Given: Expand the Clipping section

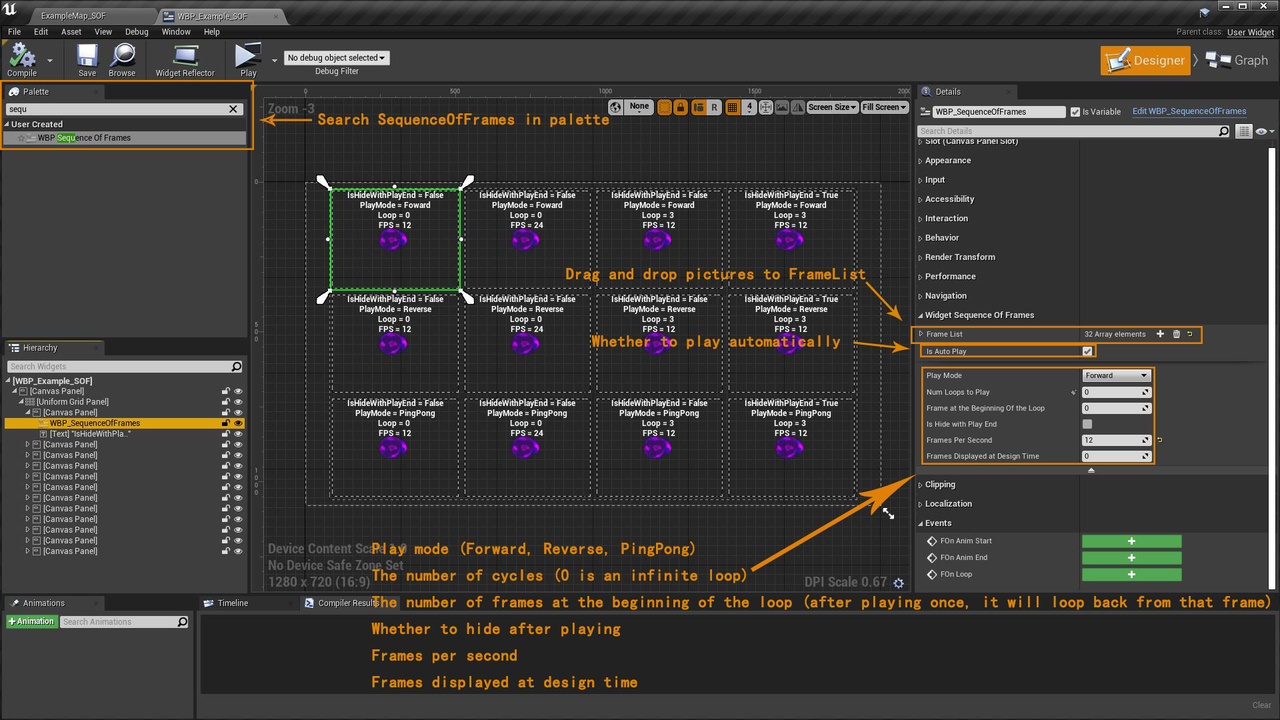Looking at the screenshot, I should click(920, 485).
